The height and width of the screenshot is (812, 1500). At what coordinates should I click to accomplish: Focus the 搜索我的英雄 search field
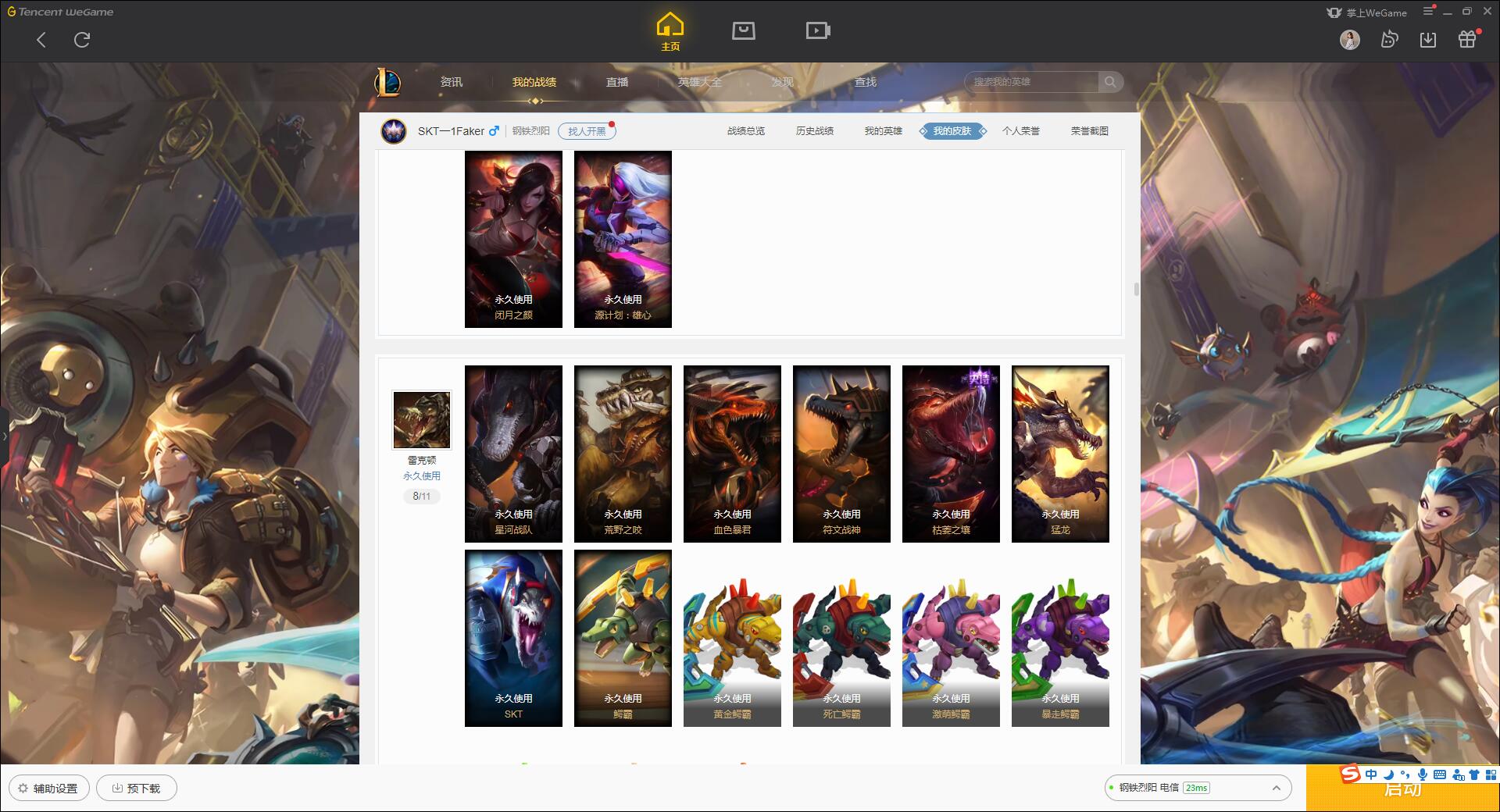pyautogui.click(x=1031, y=82)
